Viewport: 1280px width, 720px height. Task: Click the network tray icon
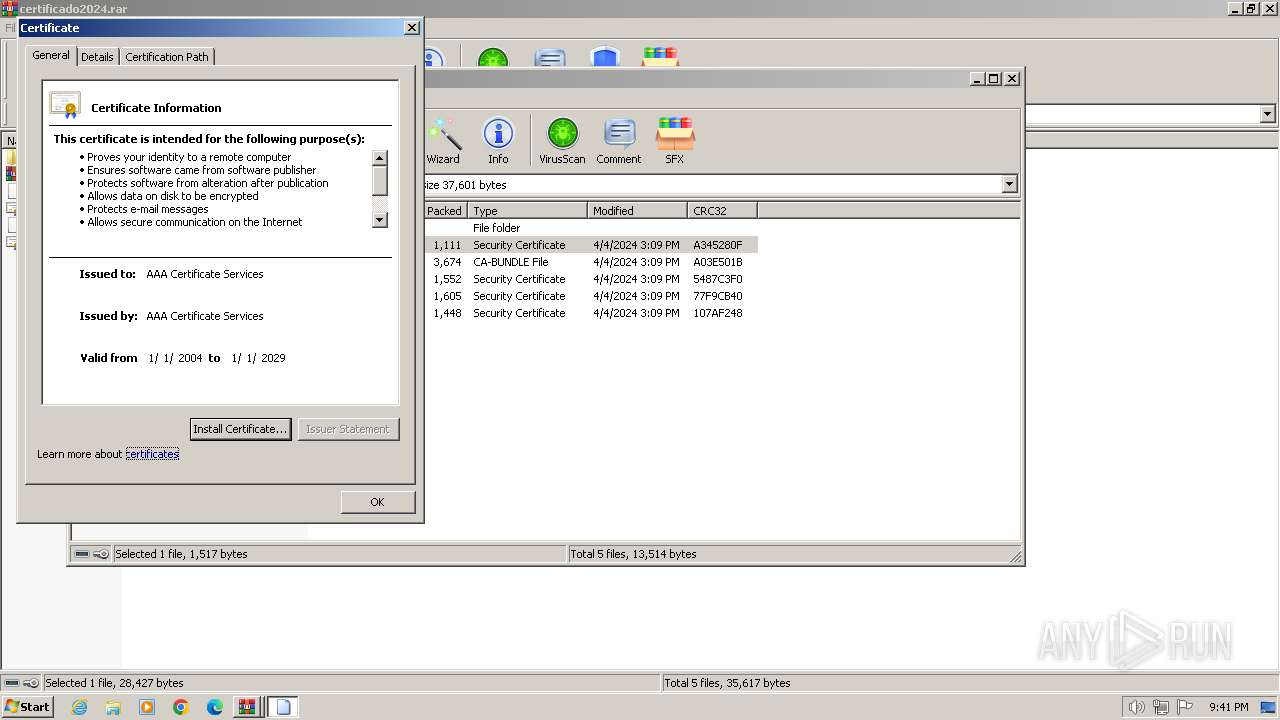click(x=1161, y=707)
